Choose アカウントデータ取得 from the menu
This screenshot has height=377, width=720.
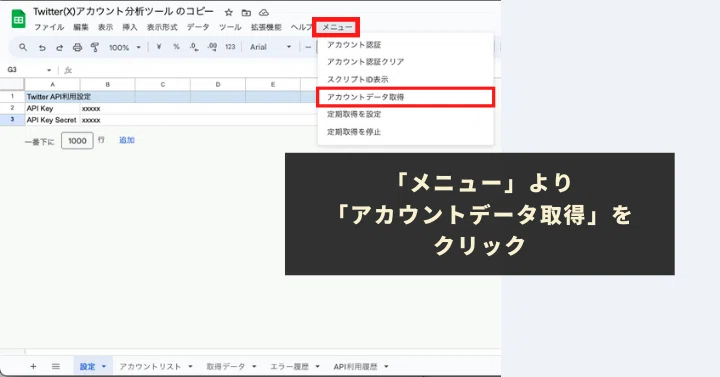(x=405, y=97)
